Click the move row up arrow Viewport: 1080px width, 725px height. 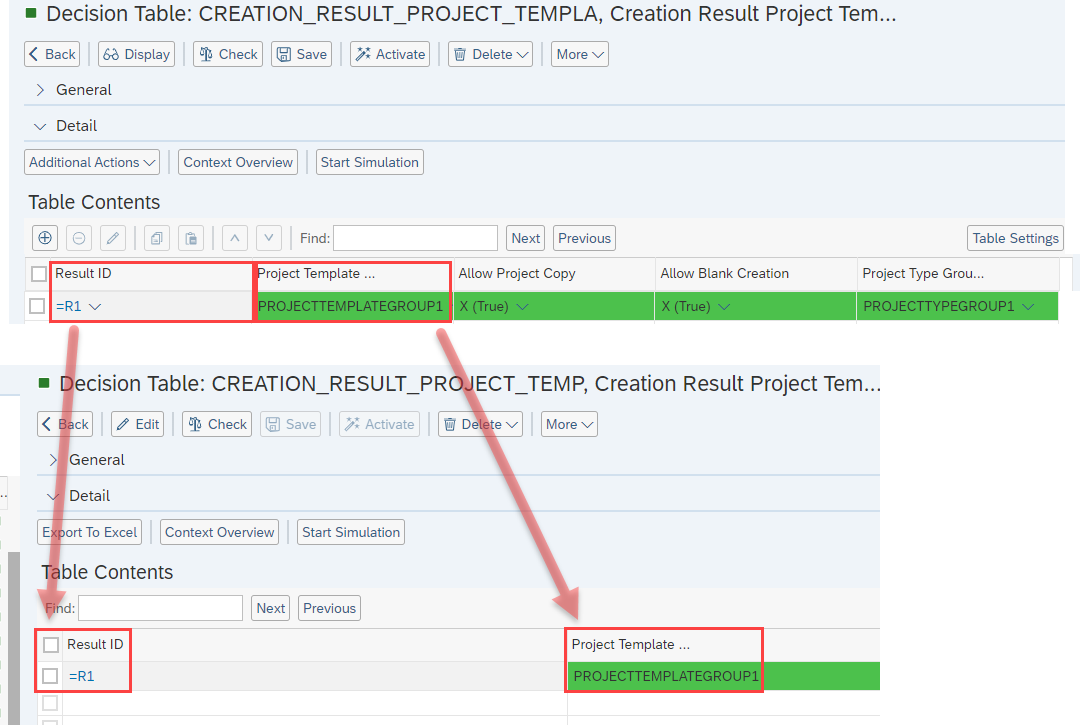(234, 238)
